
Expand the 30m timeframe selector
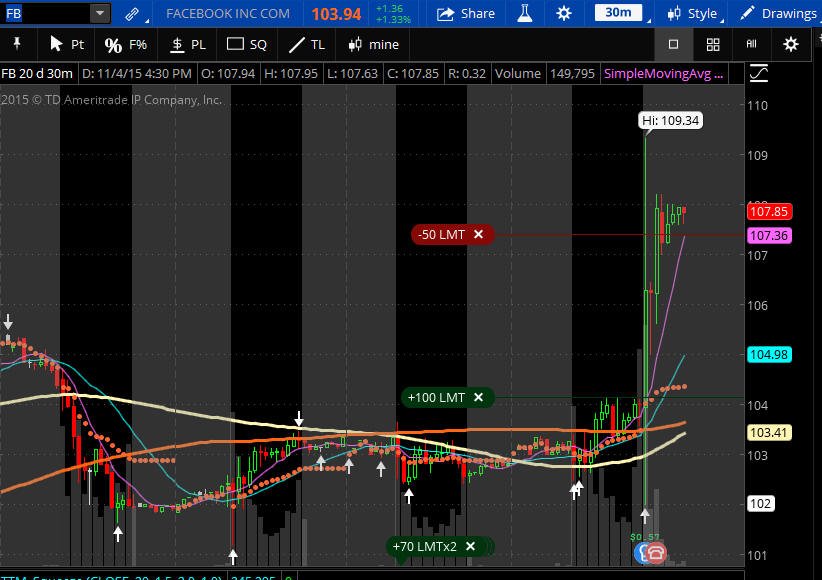[619, 13]
